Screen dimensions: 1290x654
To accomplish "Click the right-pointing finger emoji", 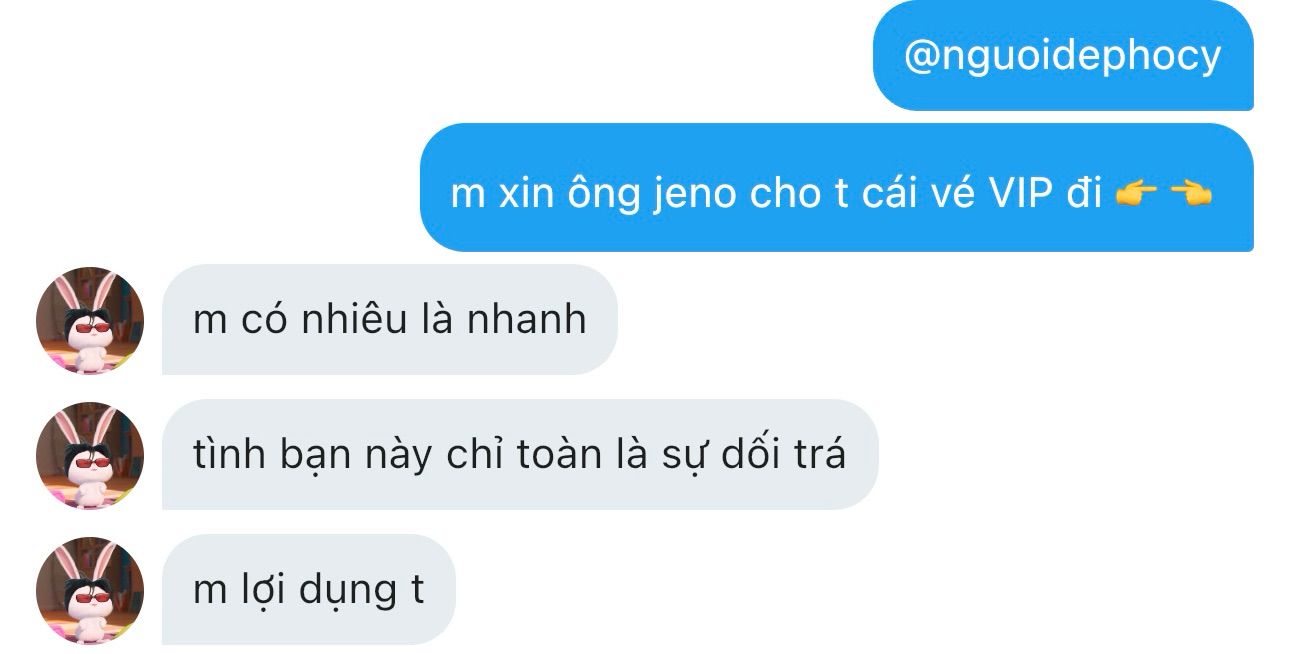I will tap(1133, 195).
